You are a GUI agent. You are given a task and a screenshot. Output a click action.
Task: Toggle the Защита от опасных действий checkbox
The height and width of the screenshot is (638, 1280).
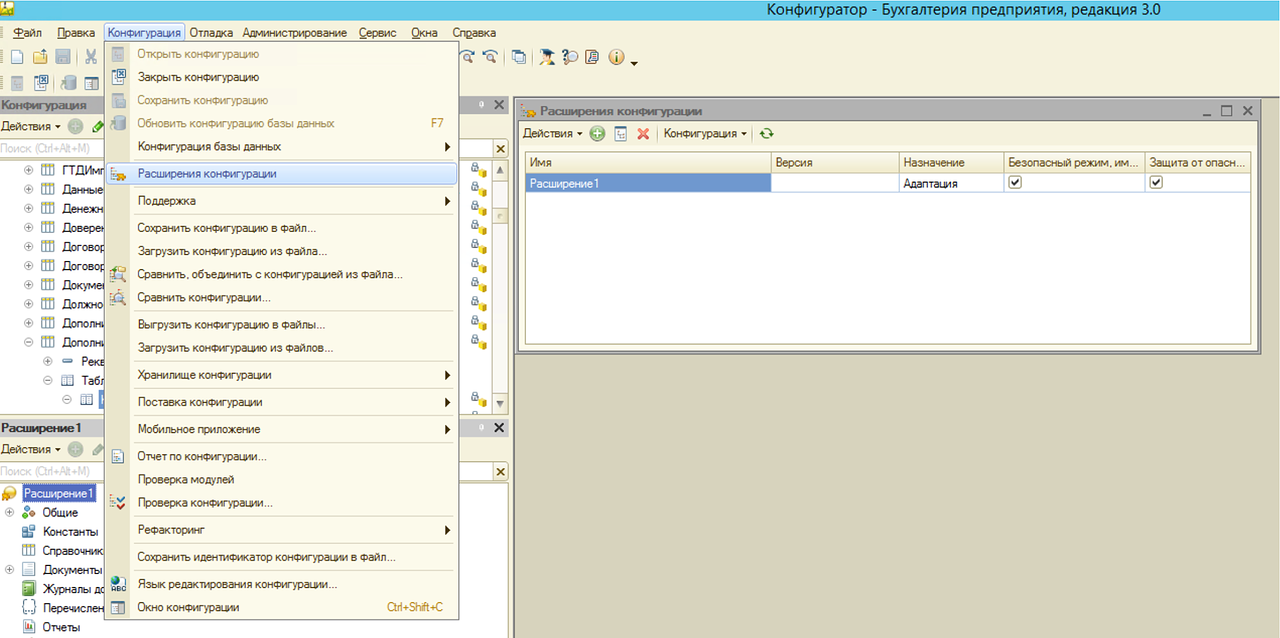pyautogui.click(x=1157, y=183)
